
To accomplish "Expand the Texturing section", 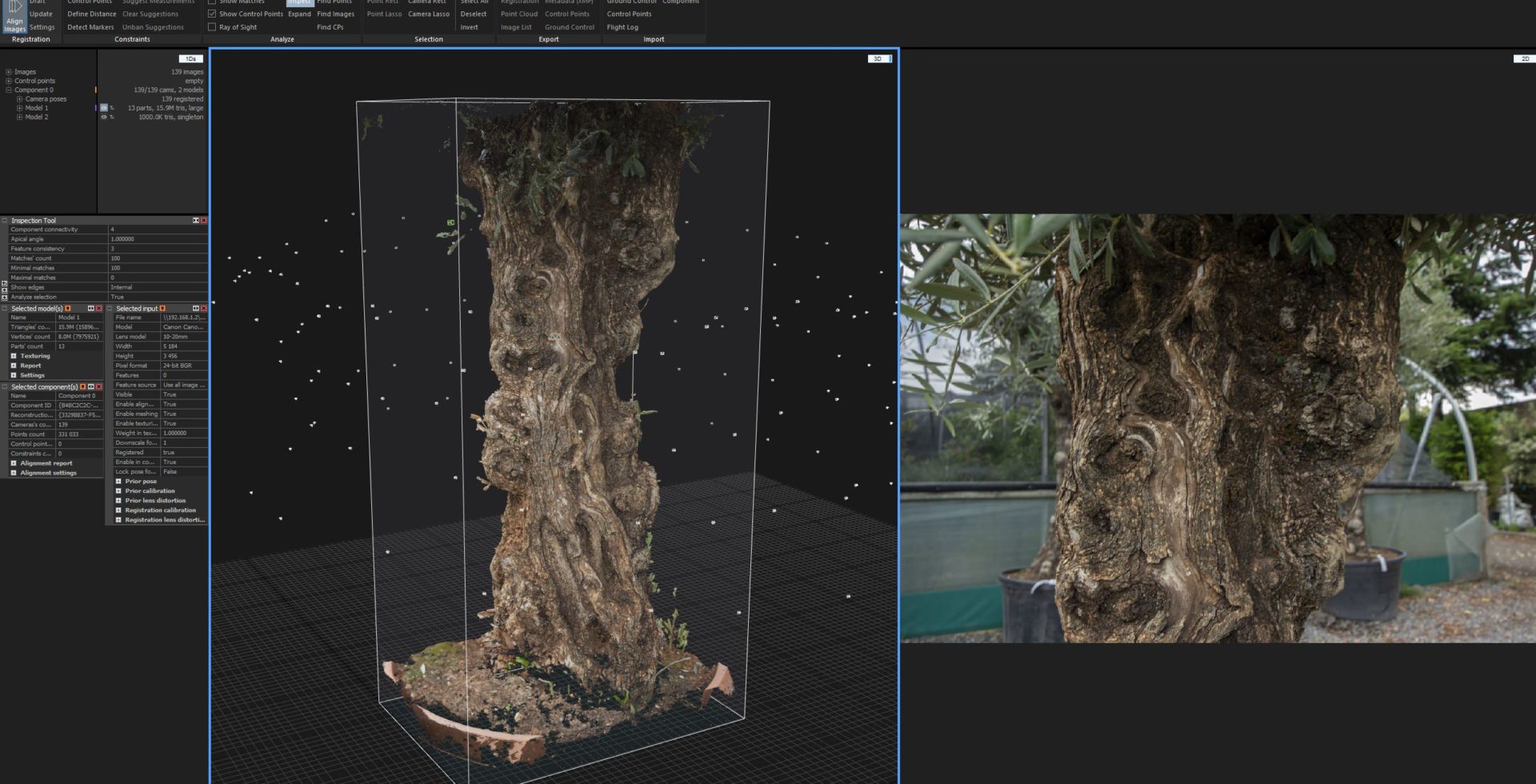I will point(14,356).
